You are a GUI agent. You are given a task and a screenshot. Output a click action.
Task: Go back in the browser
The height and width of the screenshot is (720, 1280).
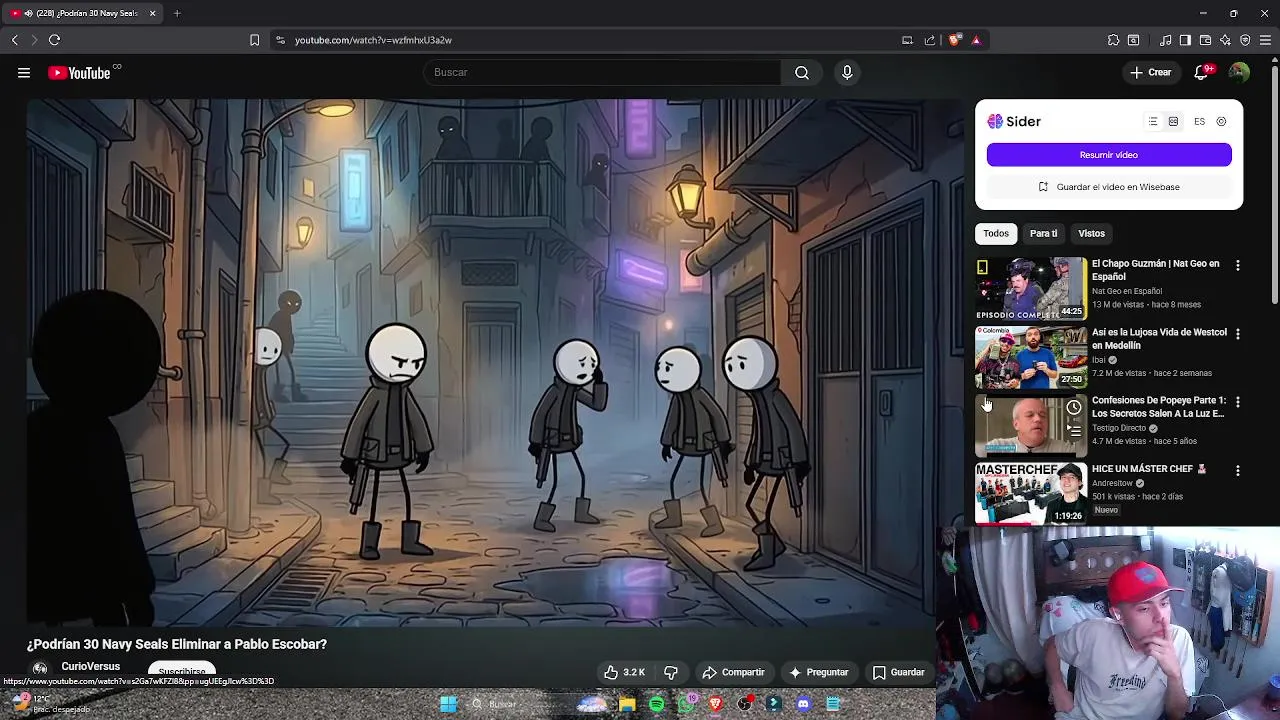point(14,40)
